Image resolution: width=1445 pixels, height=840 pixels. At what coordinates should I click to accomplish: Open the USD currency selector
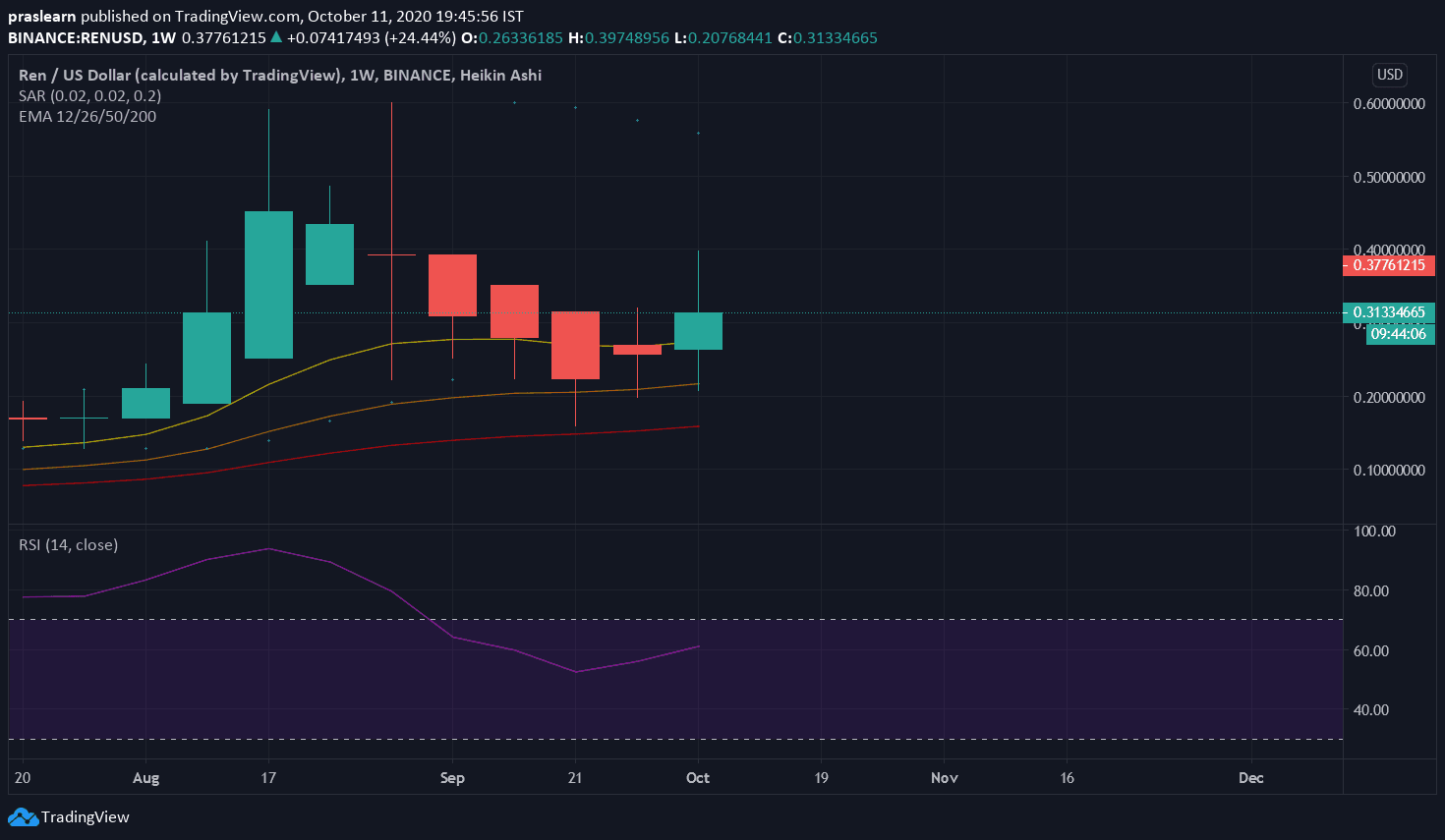point(1389,75)
